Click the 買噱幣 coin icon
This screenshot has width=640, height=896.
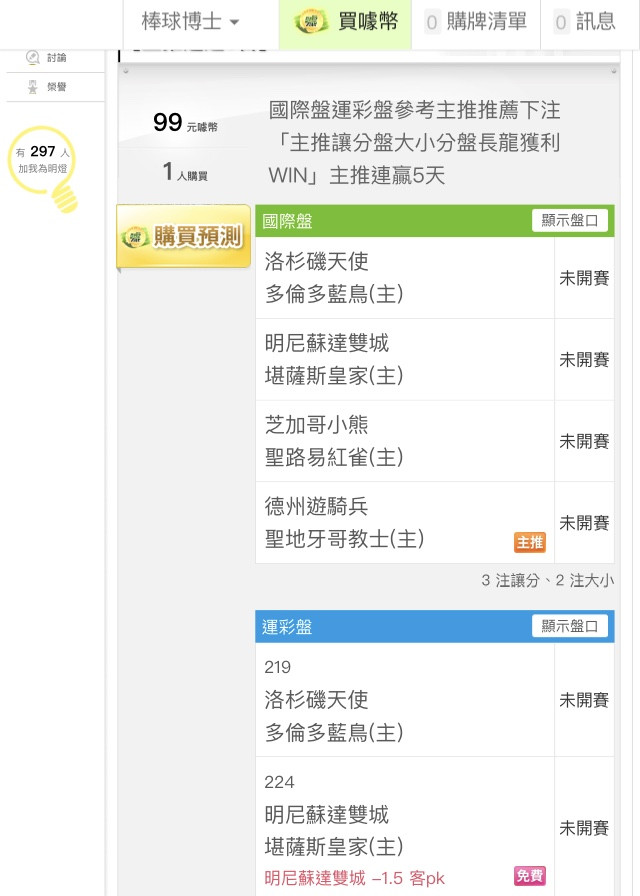point(311,22)
